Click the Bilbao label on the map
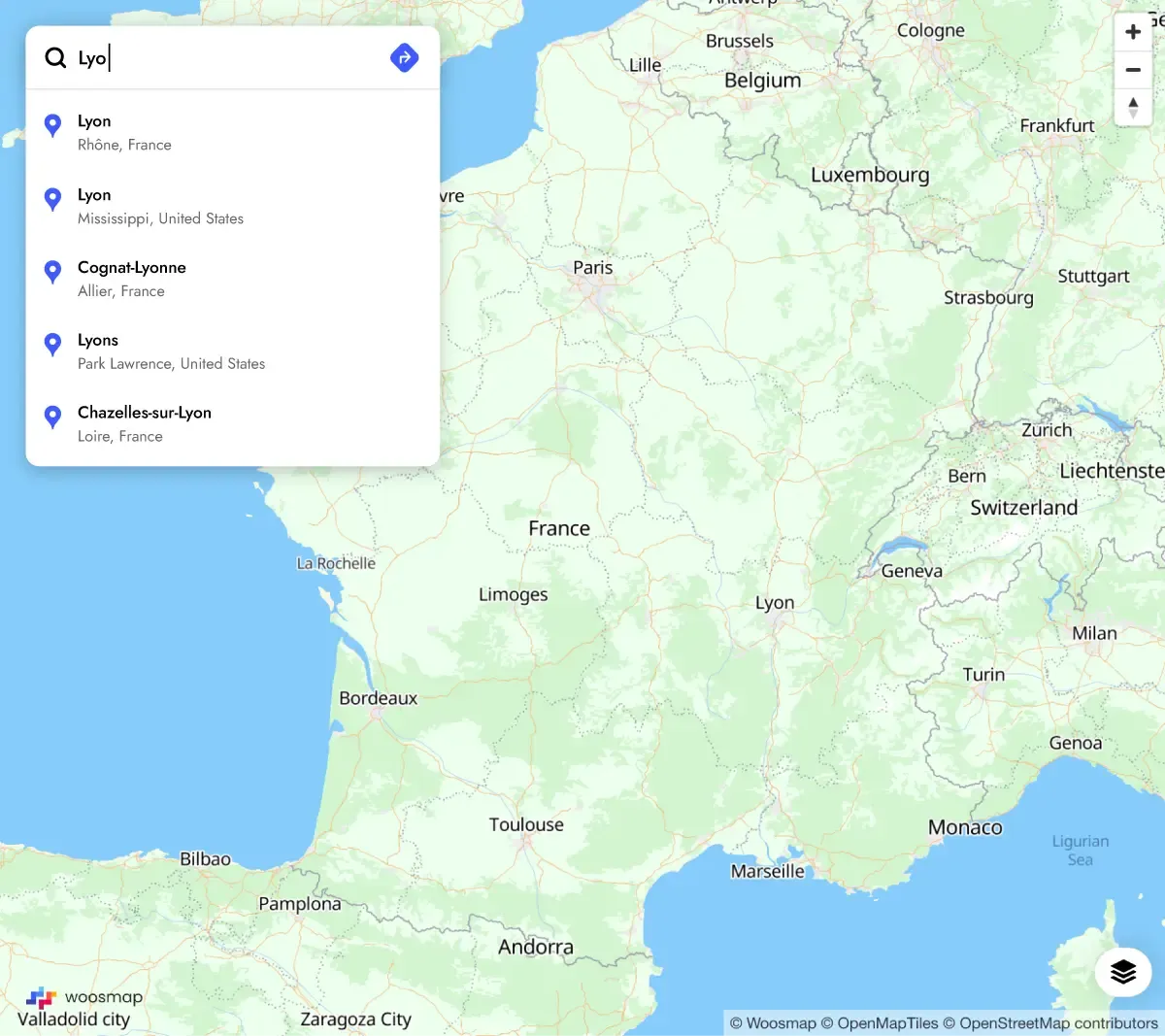The width and height of the screenshot is (1165, 1036). click(x=206, y=859)
